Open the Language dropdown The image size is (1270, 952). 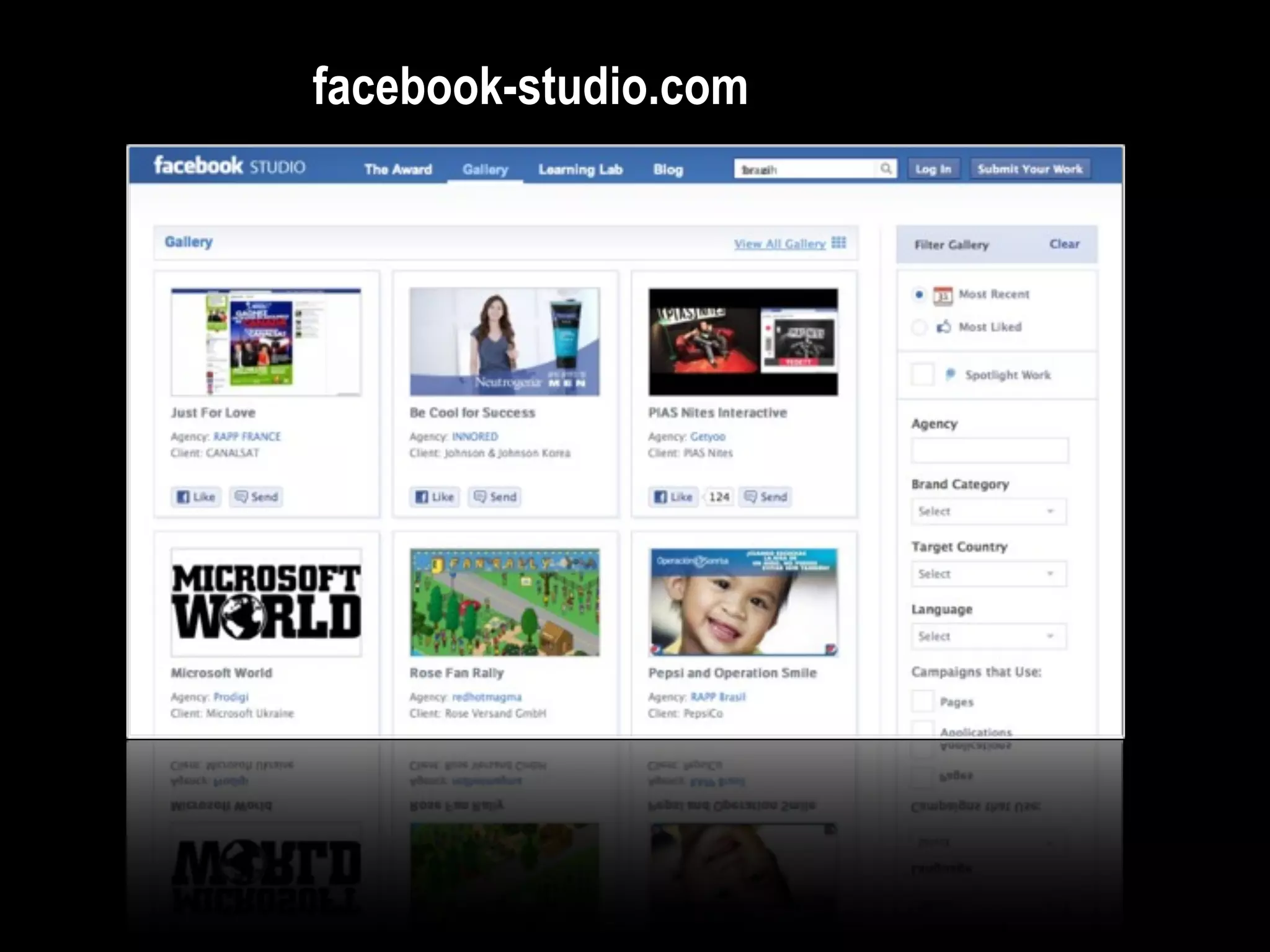(x=989, y=637)
